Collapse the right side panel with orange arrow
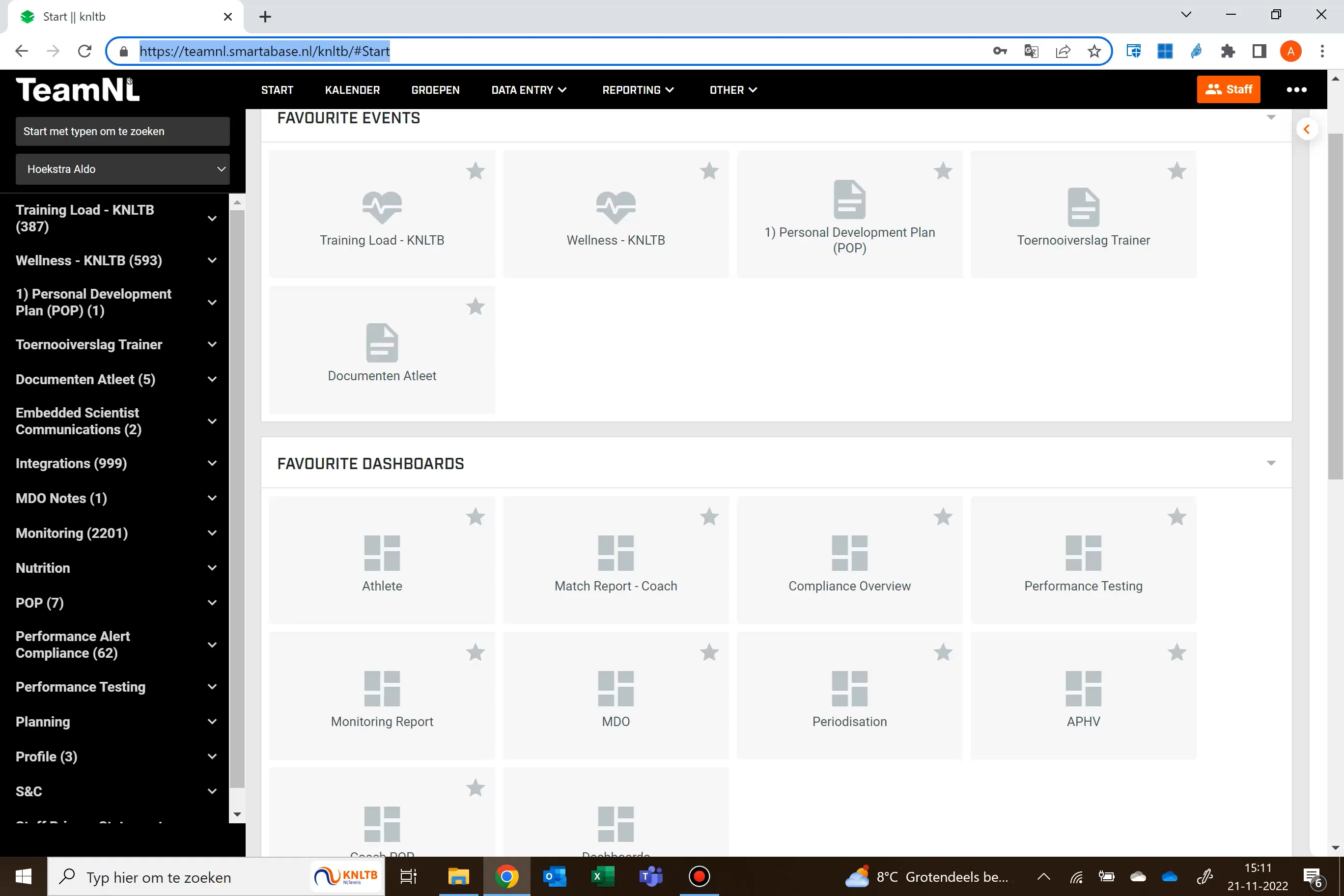Viewport: 1344px width, 896px height. pyautogui.click(x=1306, y=129)
